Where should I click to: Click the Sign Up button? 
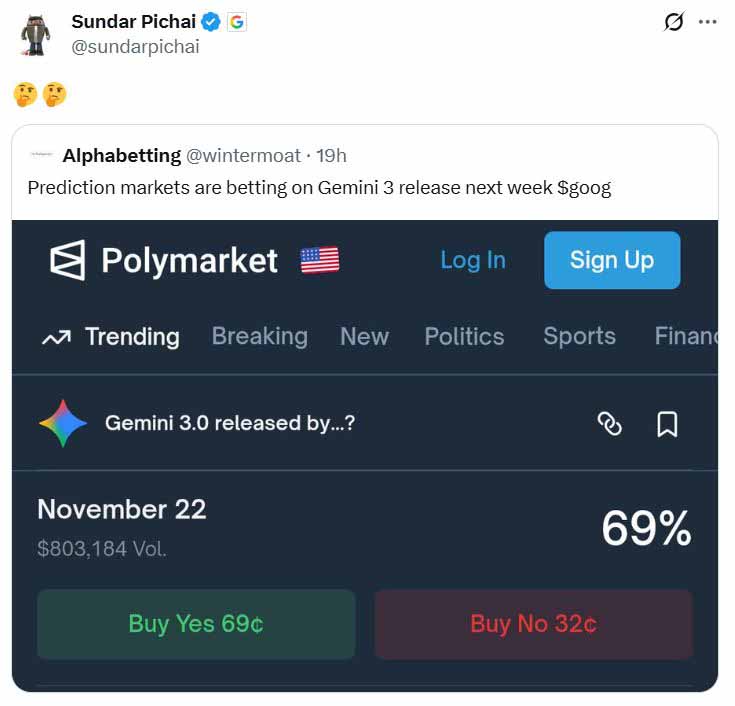(x=612, y=260)
